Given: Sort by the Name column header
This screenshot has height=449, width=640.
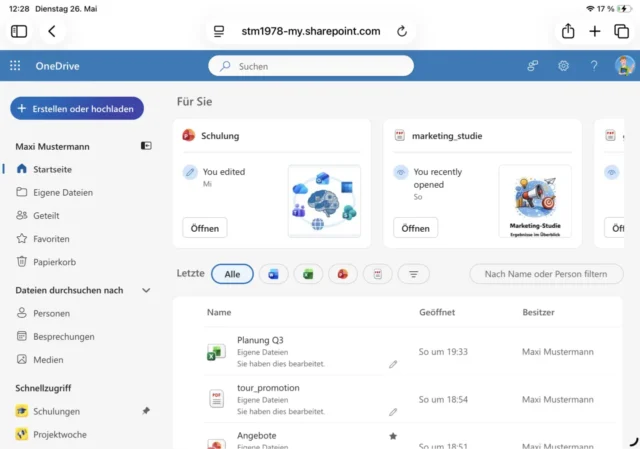Looking at the screenshot, I should point(219,312).
